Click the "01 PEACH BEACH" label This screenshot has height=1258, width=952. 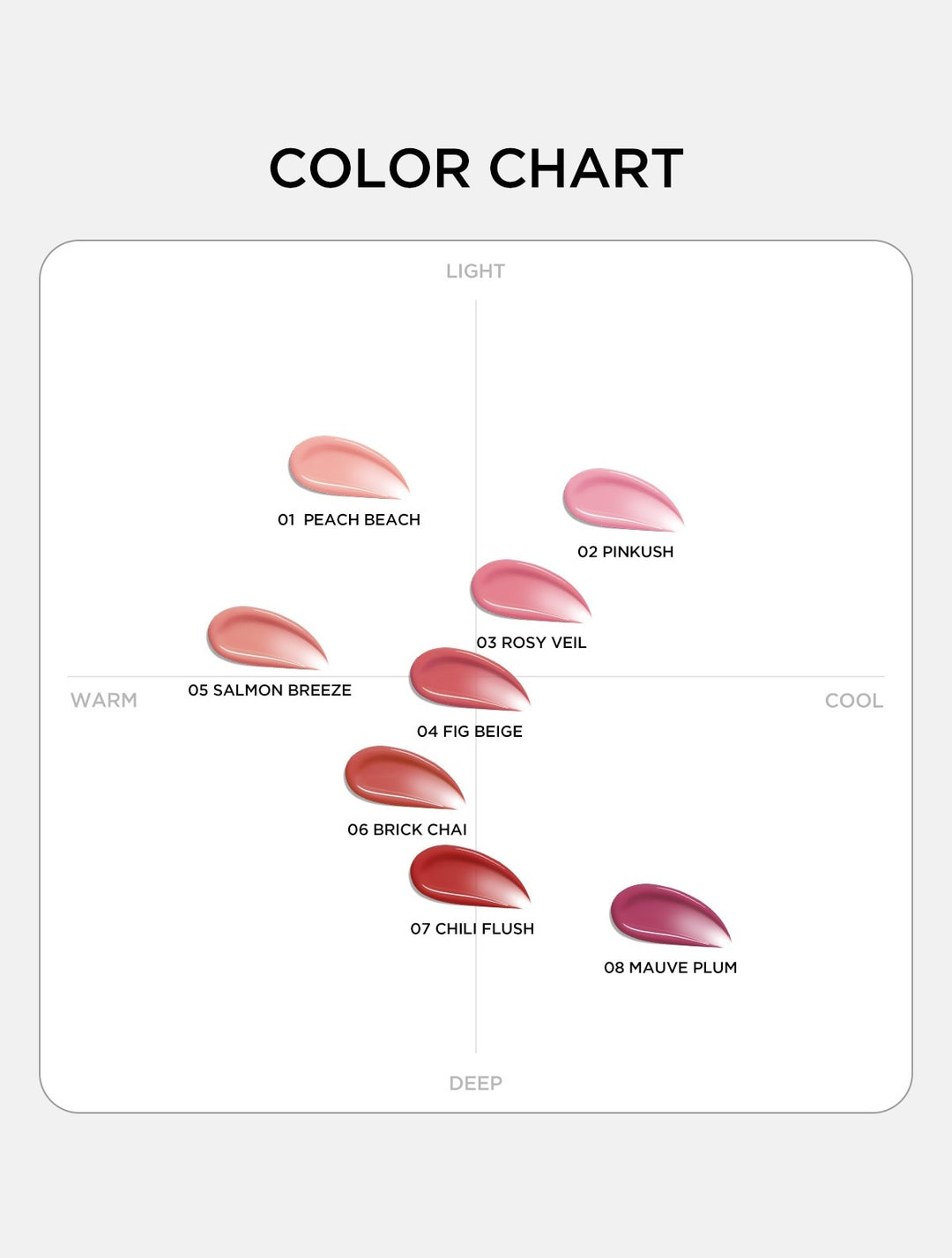tap(349, 520)
